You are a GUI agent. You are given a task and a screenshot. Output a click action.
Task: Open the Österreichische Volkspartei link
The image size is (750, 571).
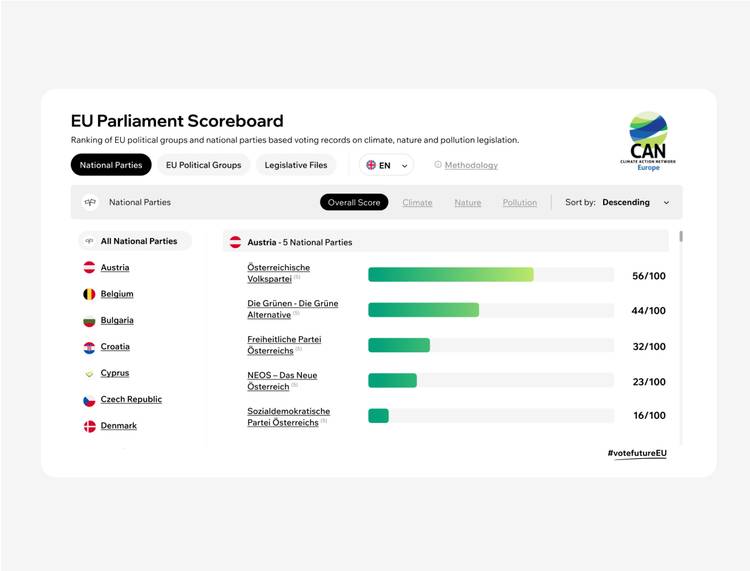click(x=278, y=273)
